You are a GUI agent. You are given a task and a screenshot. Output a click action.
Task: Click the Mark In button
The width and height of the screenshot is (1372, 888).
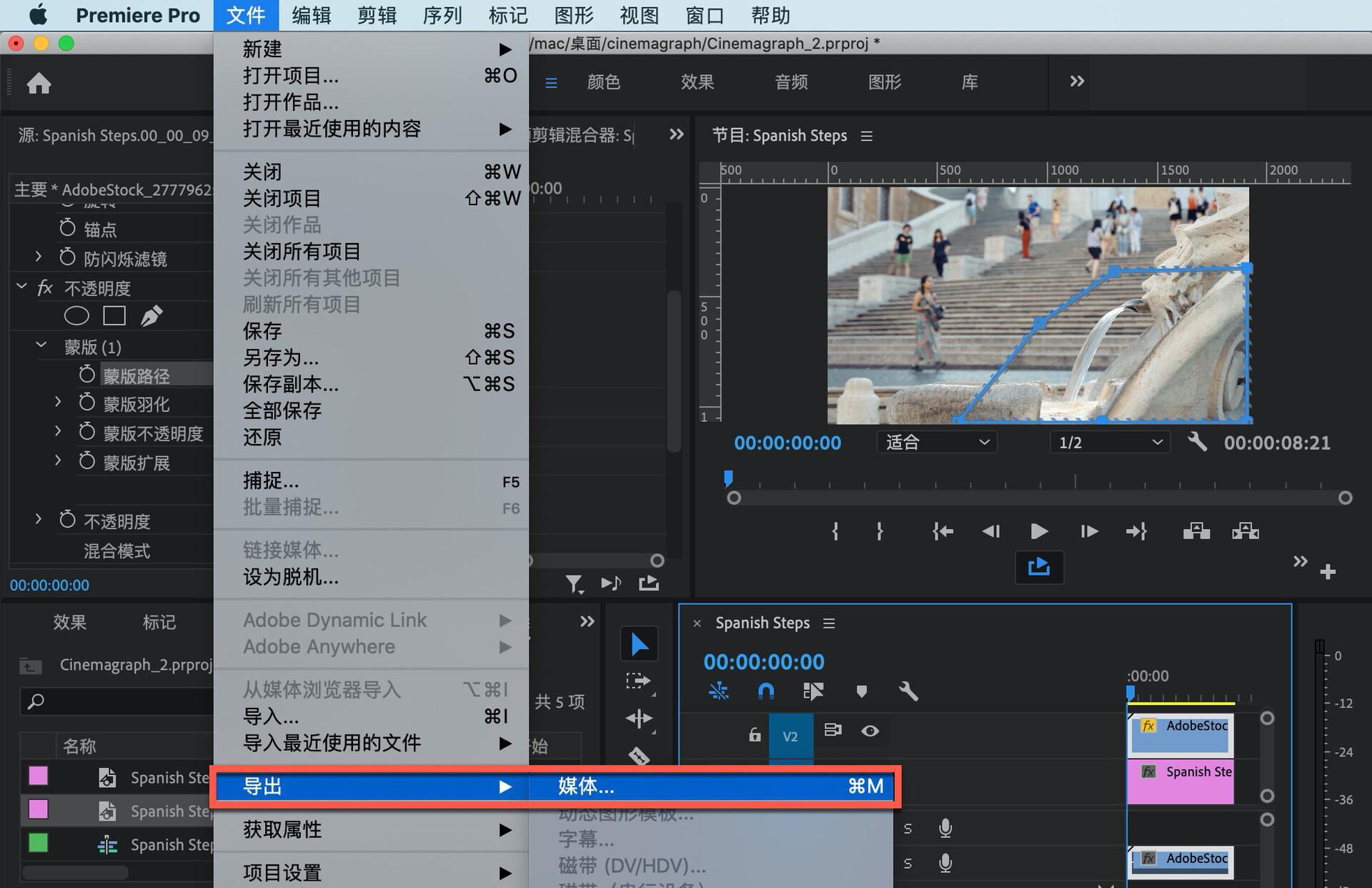pos(835,531)
